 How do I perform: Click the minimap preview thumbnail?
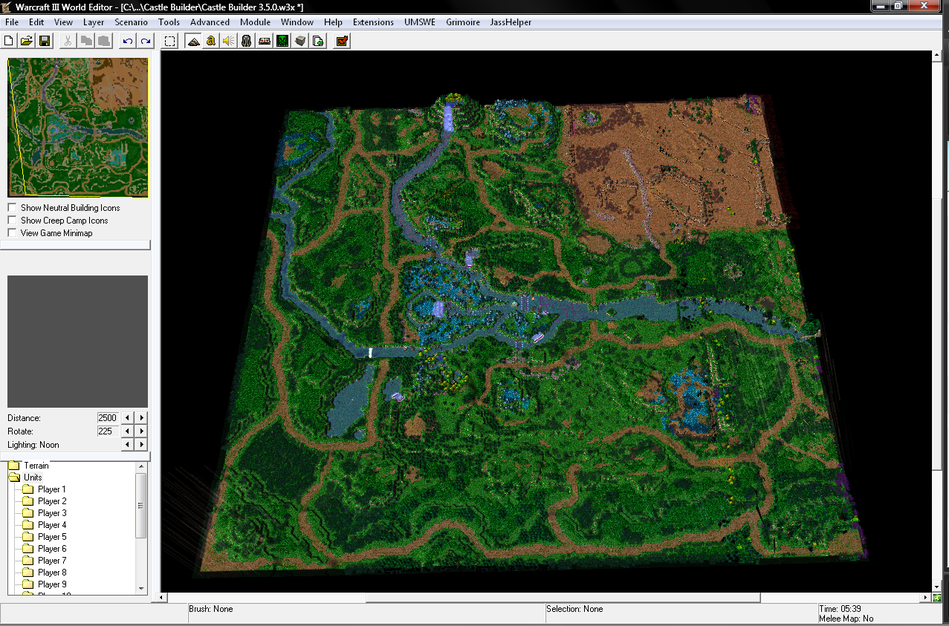point(77,127)
